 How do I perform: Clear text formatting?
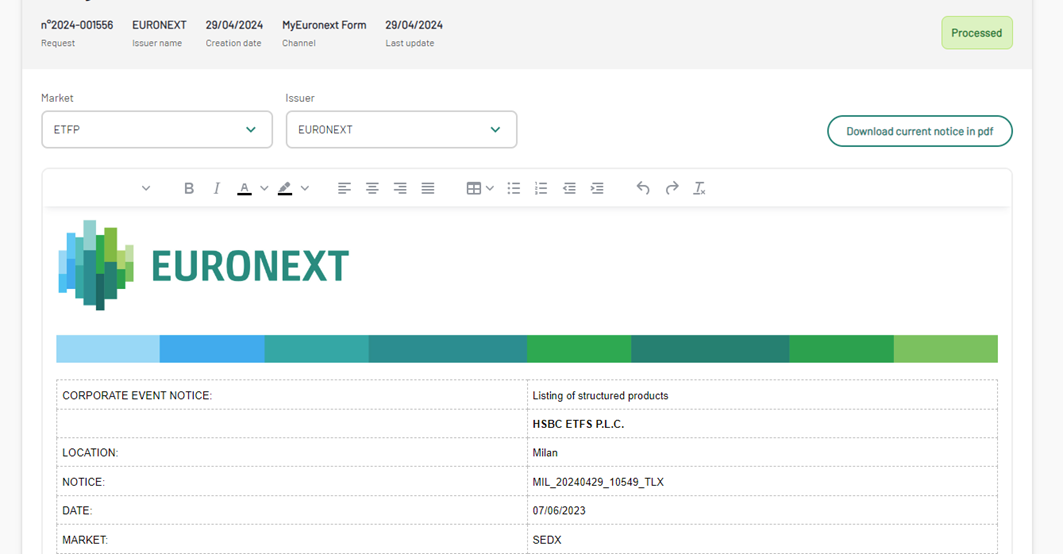(699, 189)
